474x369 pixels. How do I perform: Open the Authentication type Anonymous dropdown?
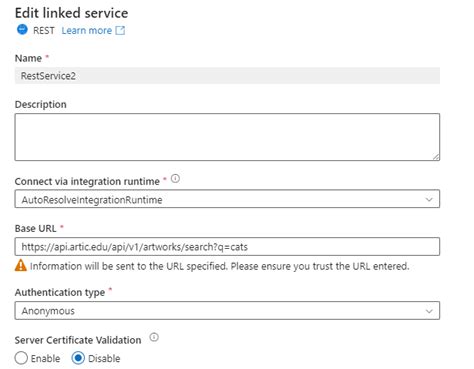click(227, 311)
